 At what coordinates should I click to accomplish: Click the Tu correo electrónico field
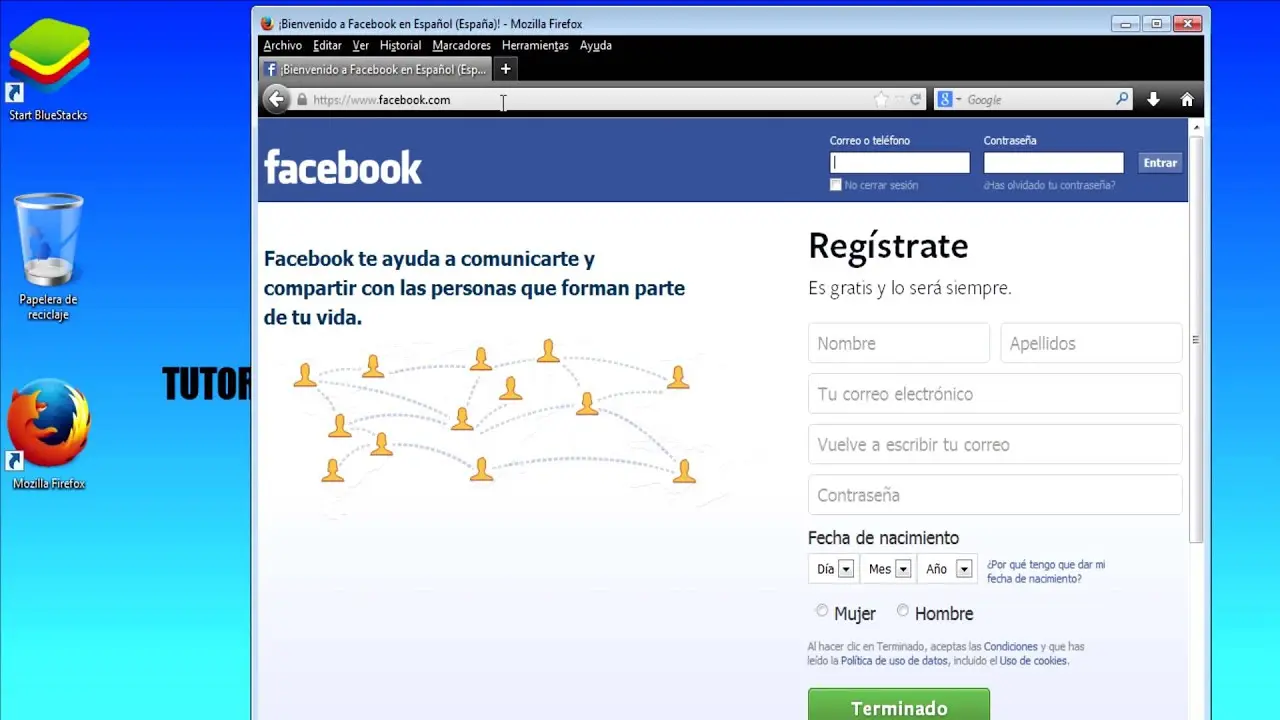pyautogui.click(x=995, y=394)
